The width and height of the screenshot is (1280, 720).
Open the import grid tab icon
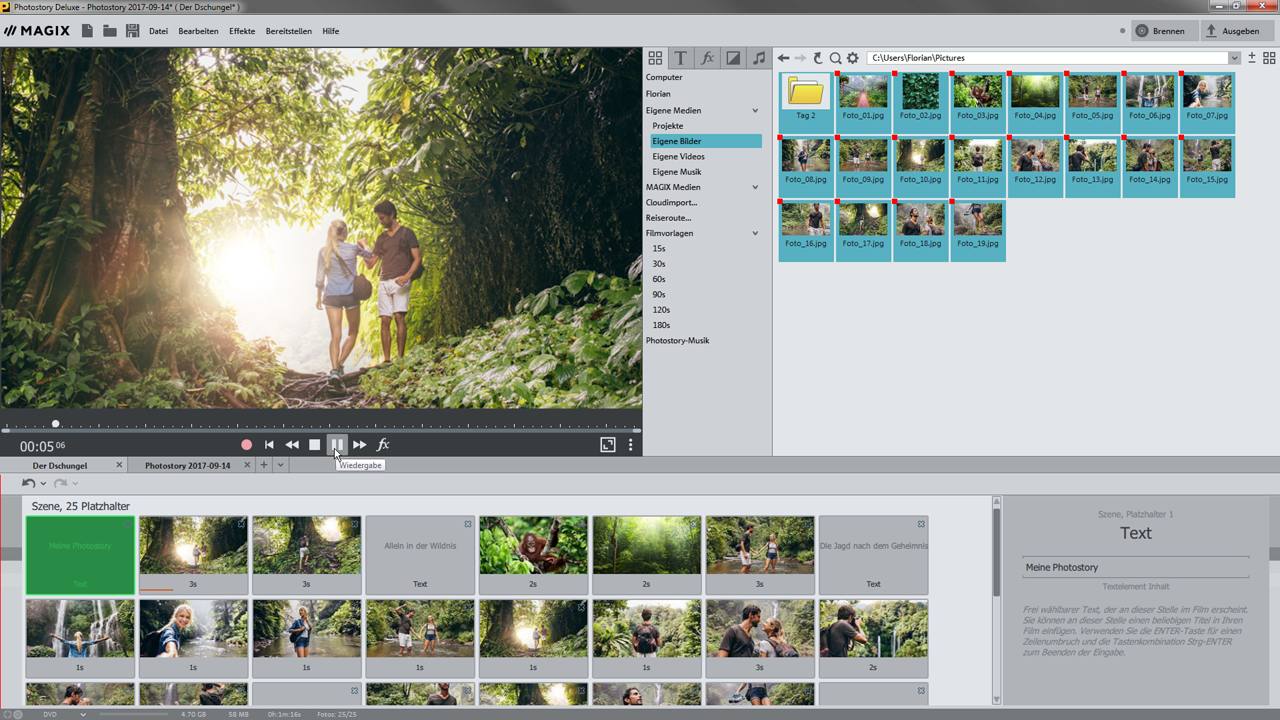point(655,58)
